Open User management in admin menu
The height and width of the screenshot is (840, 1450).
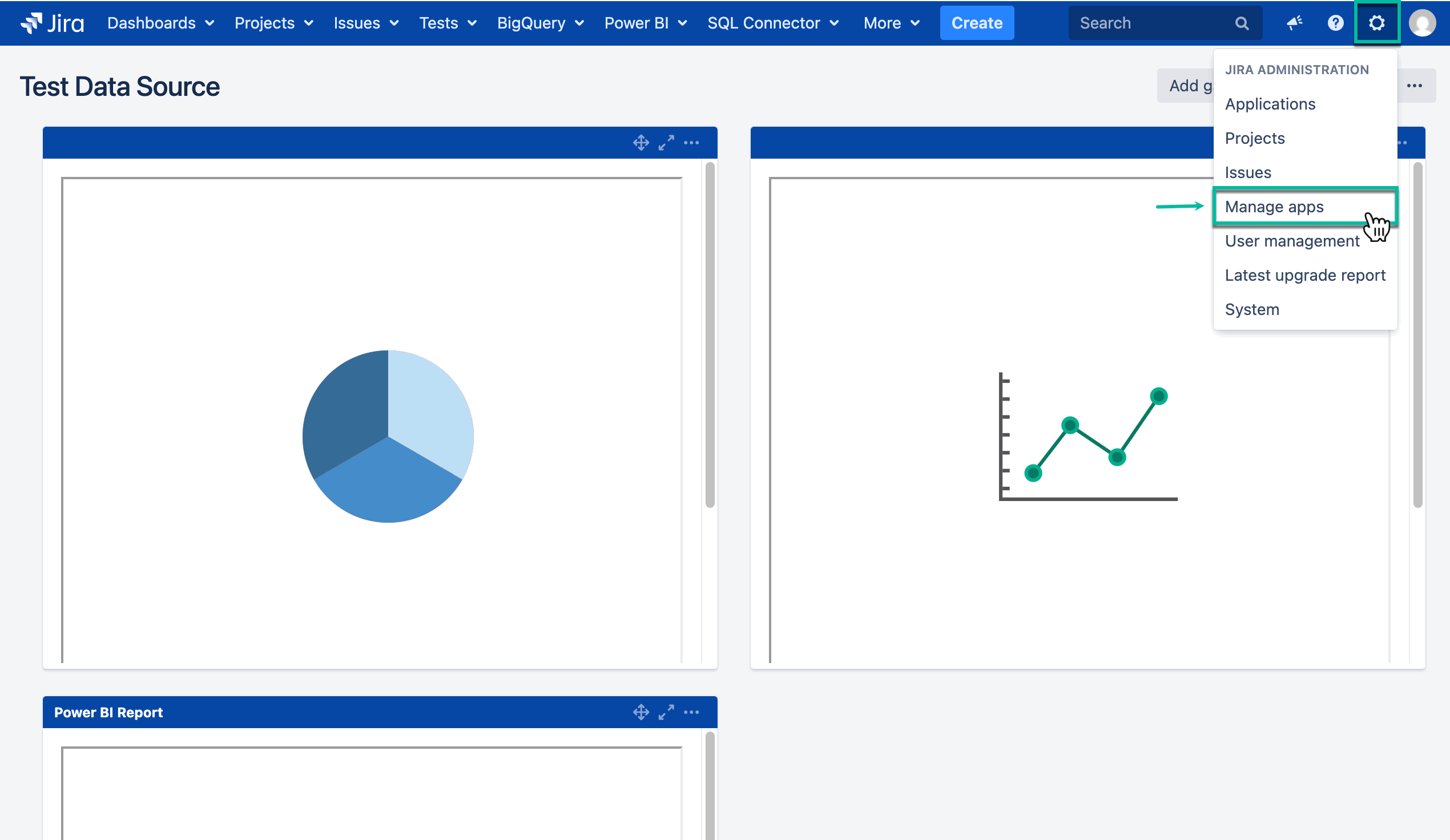click(x=1292, y=241)
